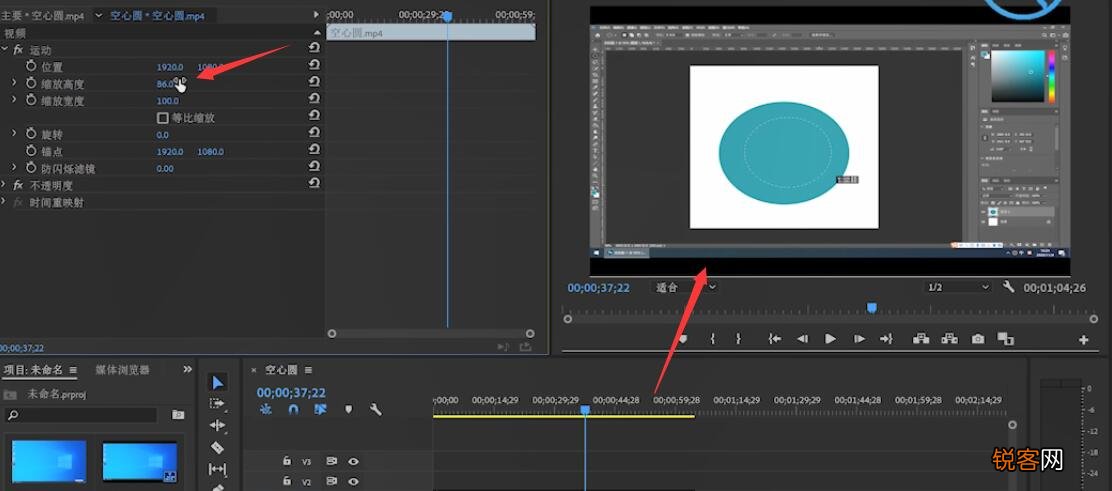Screen dimensions: 1112x491
Task: Hide V3 track output eye
Action: click(x=353, y=461)
